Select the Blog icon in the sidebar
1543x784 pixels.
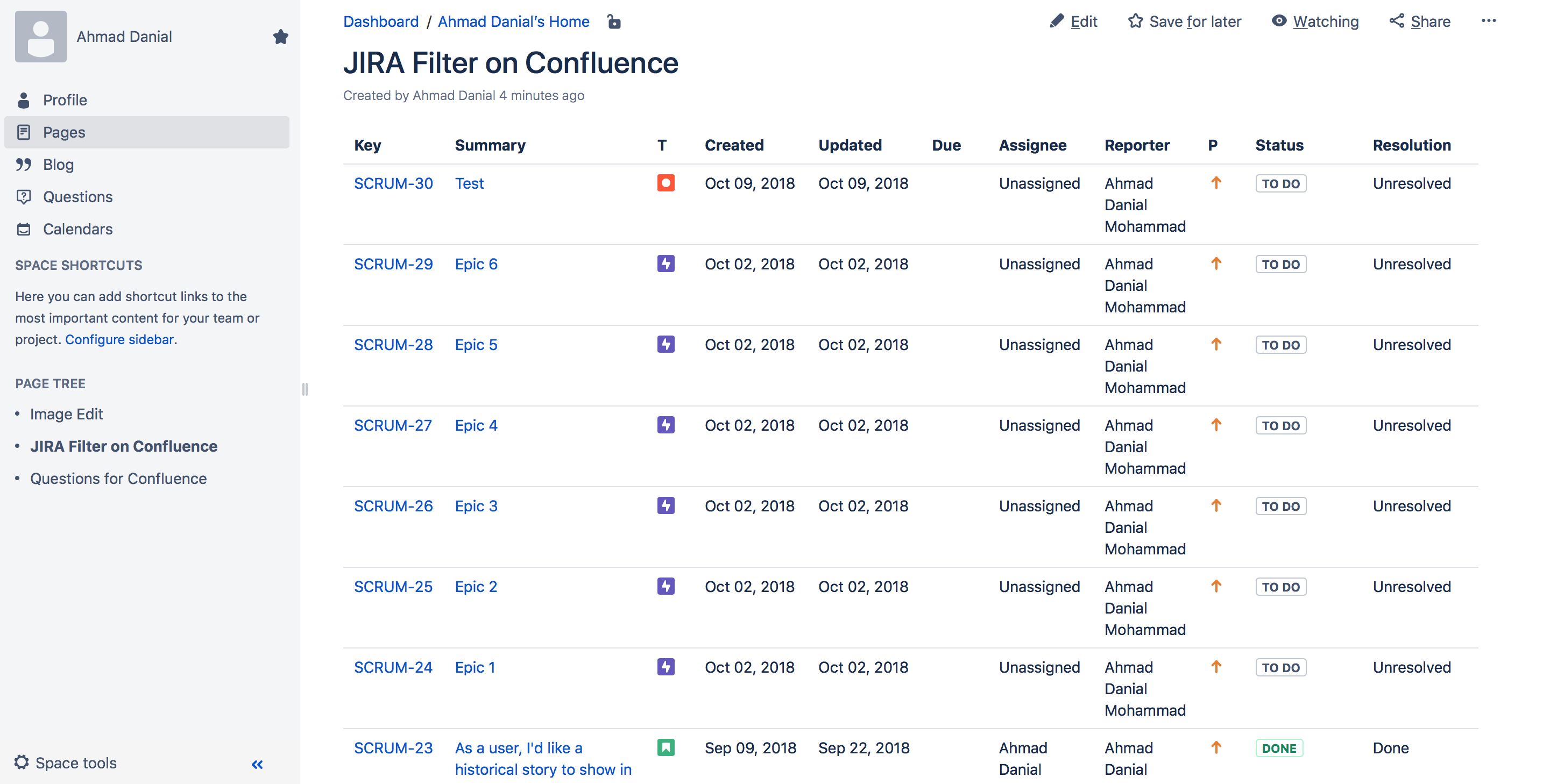pos(23,165)
